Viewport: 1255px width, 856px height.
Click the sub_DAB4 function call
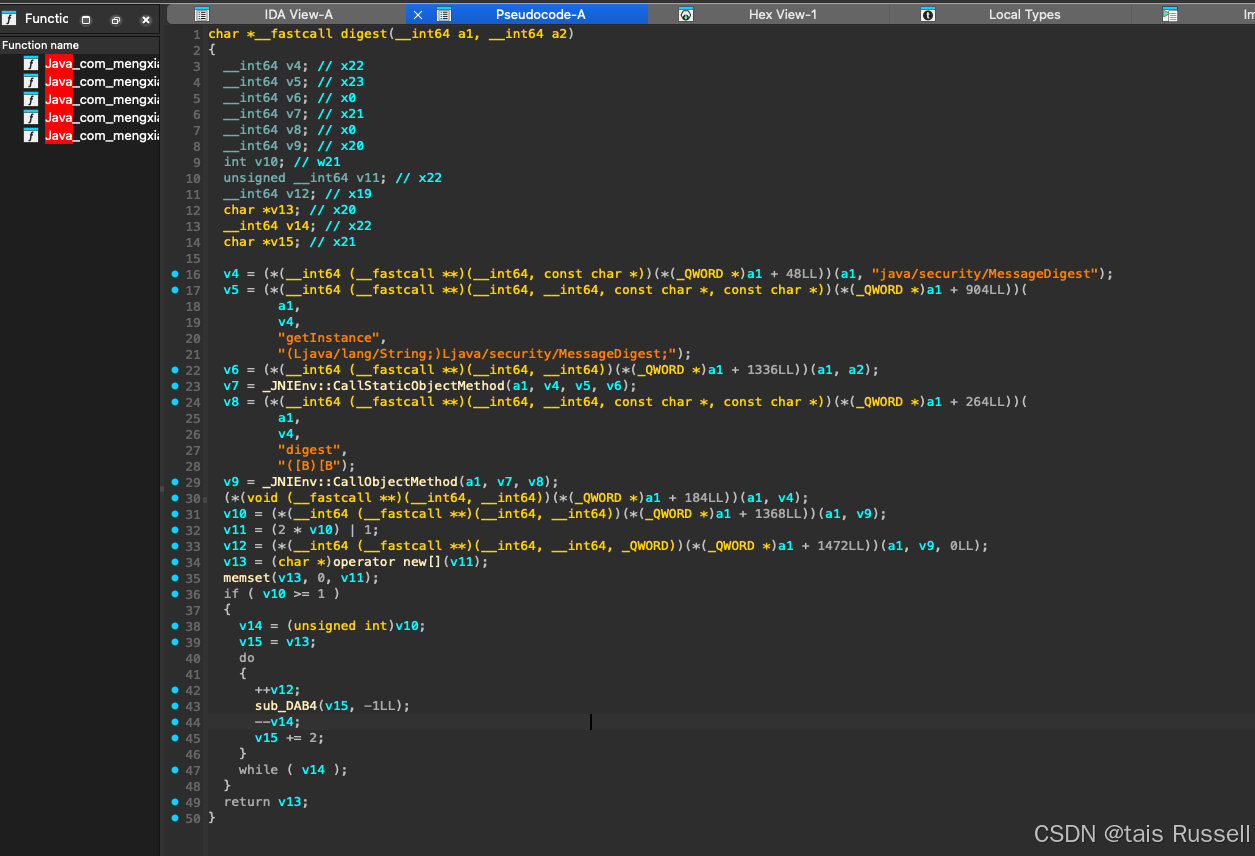pos(286,706)
